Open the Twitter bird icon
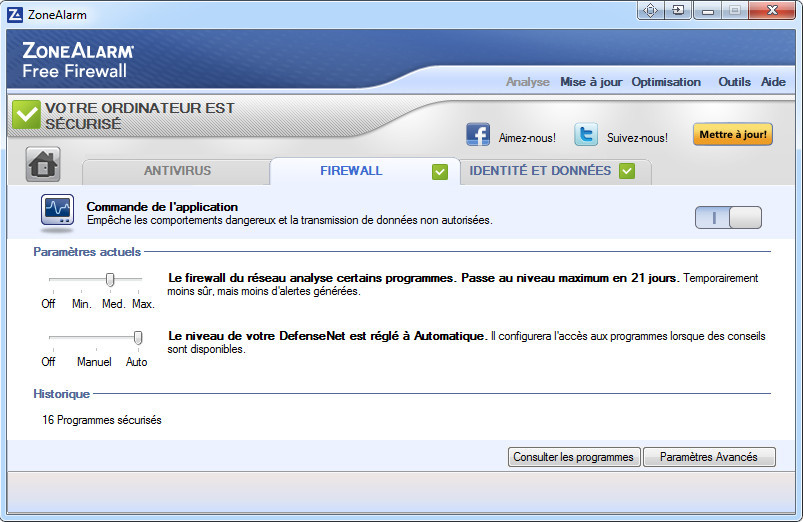The image size is (803, 522). 586,134
